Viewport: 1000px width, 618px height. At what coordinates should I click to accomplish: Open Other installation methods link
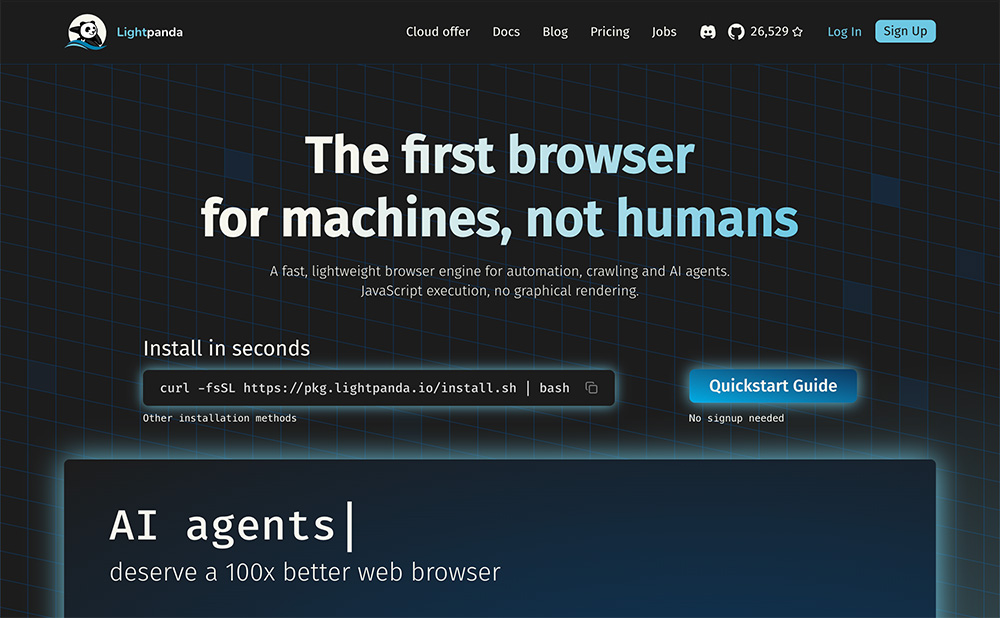(219, 418)
